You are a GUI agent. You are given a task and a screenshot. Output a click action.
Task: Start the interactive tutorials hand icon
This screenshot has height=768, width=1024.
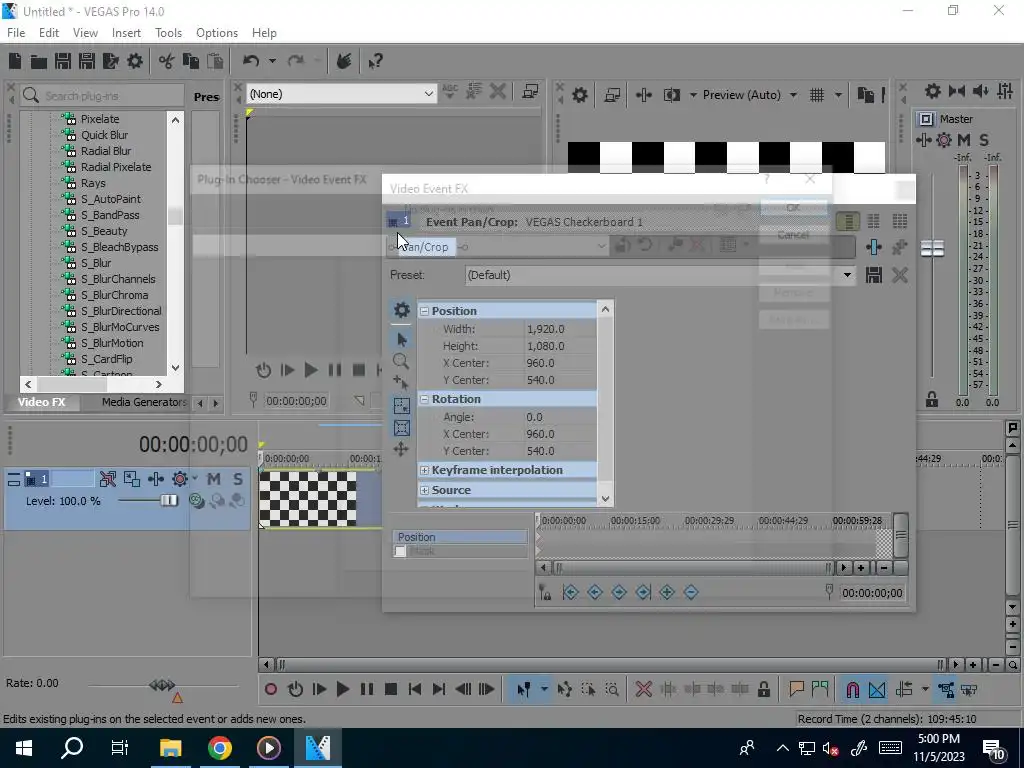pos(344,61)
